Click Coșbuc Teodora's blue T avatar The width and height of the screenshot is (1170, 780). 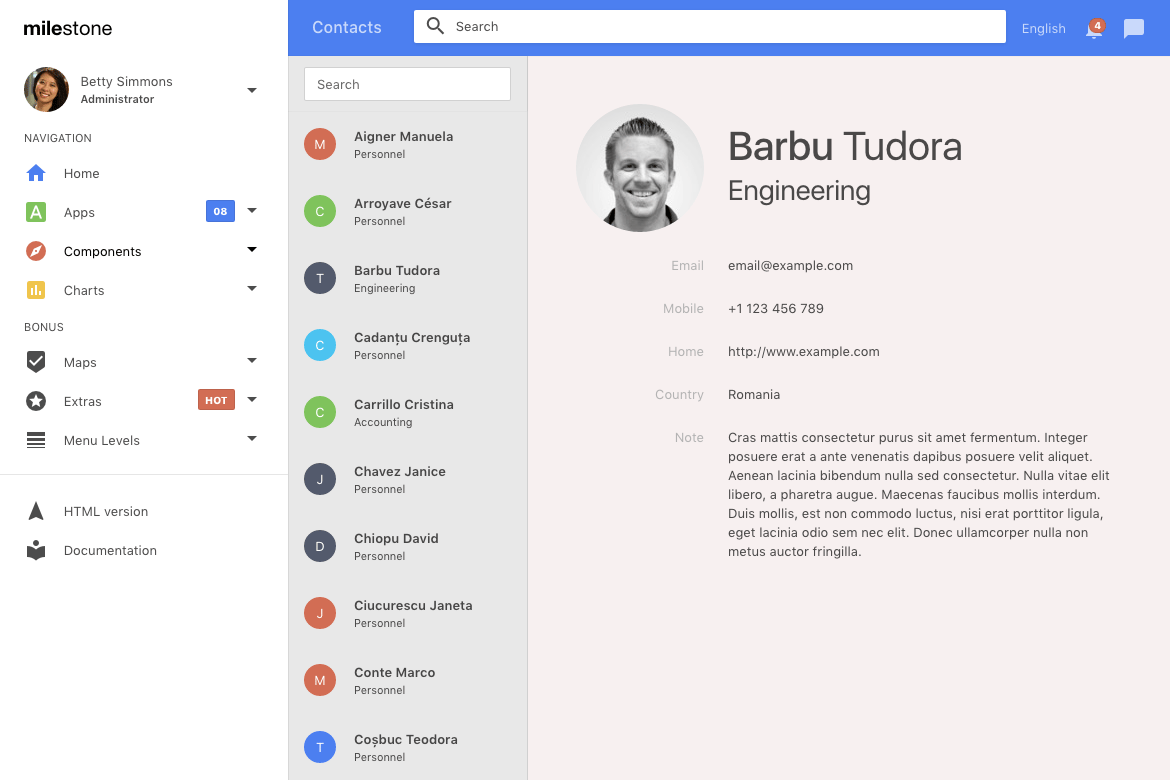tap(320, 747)
